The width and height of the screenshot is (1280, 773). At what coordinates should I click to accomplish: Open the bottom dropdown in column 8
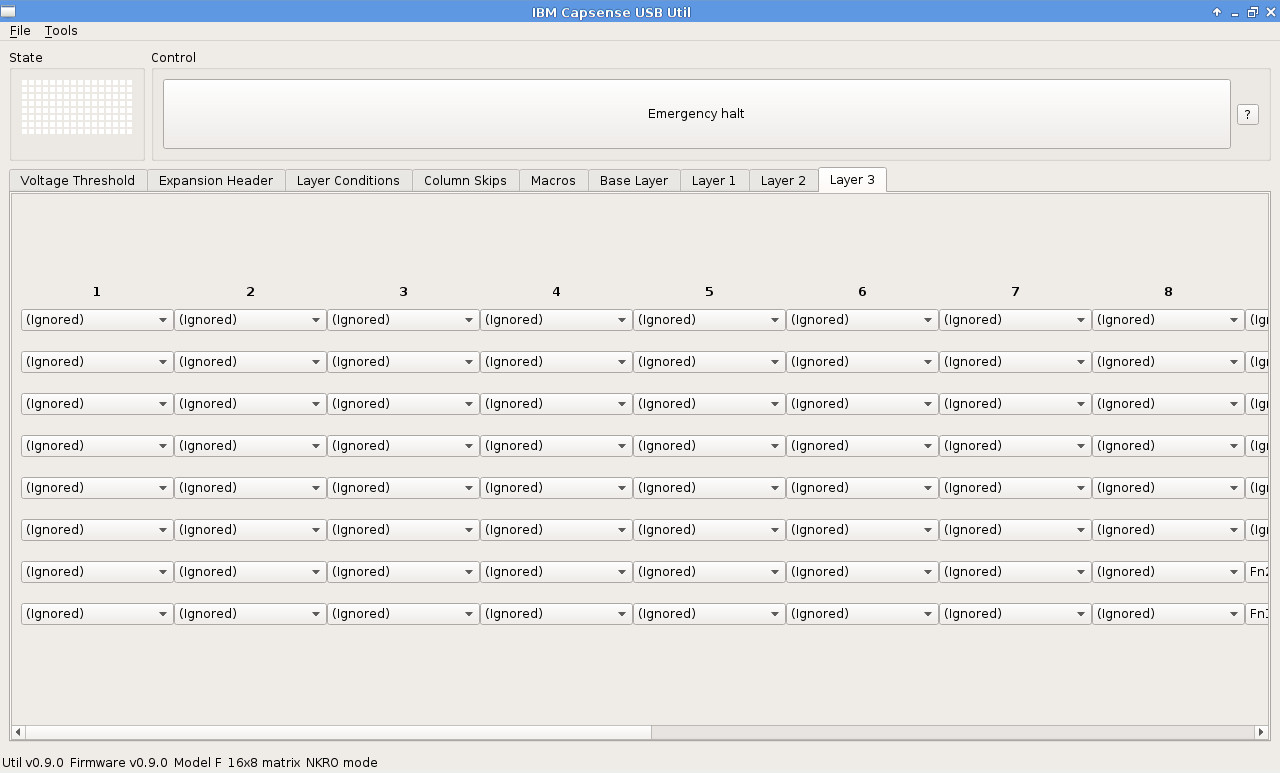(1167, 614)
